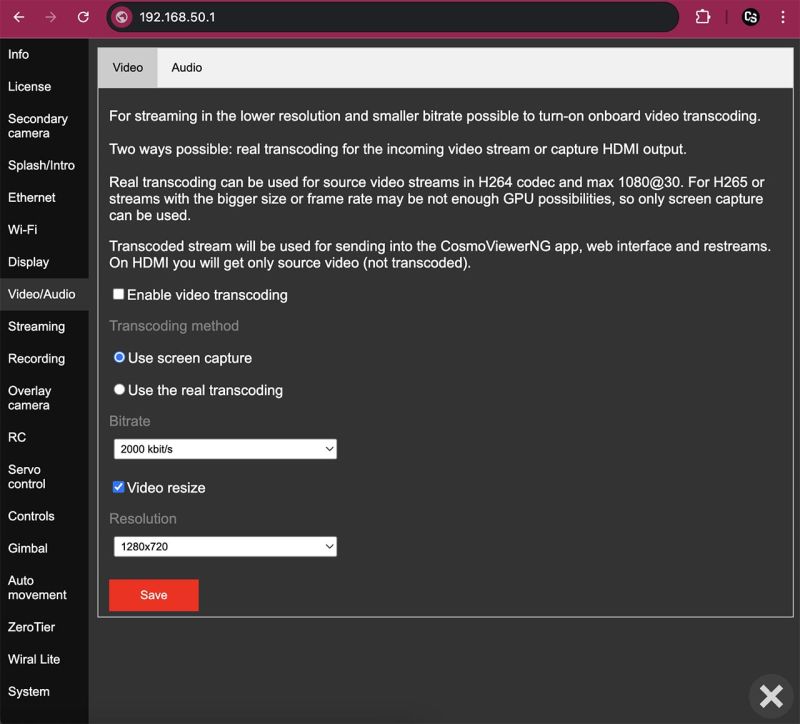
Task: Open the browser profile avatar
Action: click(x=750, y=17)
